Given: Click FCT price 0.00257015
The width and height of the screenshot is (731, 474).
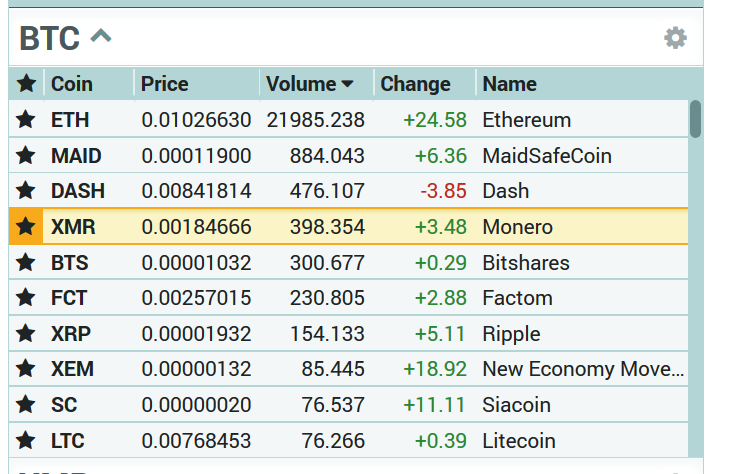Looking at the screenshot, I should (196, 298).
